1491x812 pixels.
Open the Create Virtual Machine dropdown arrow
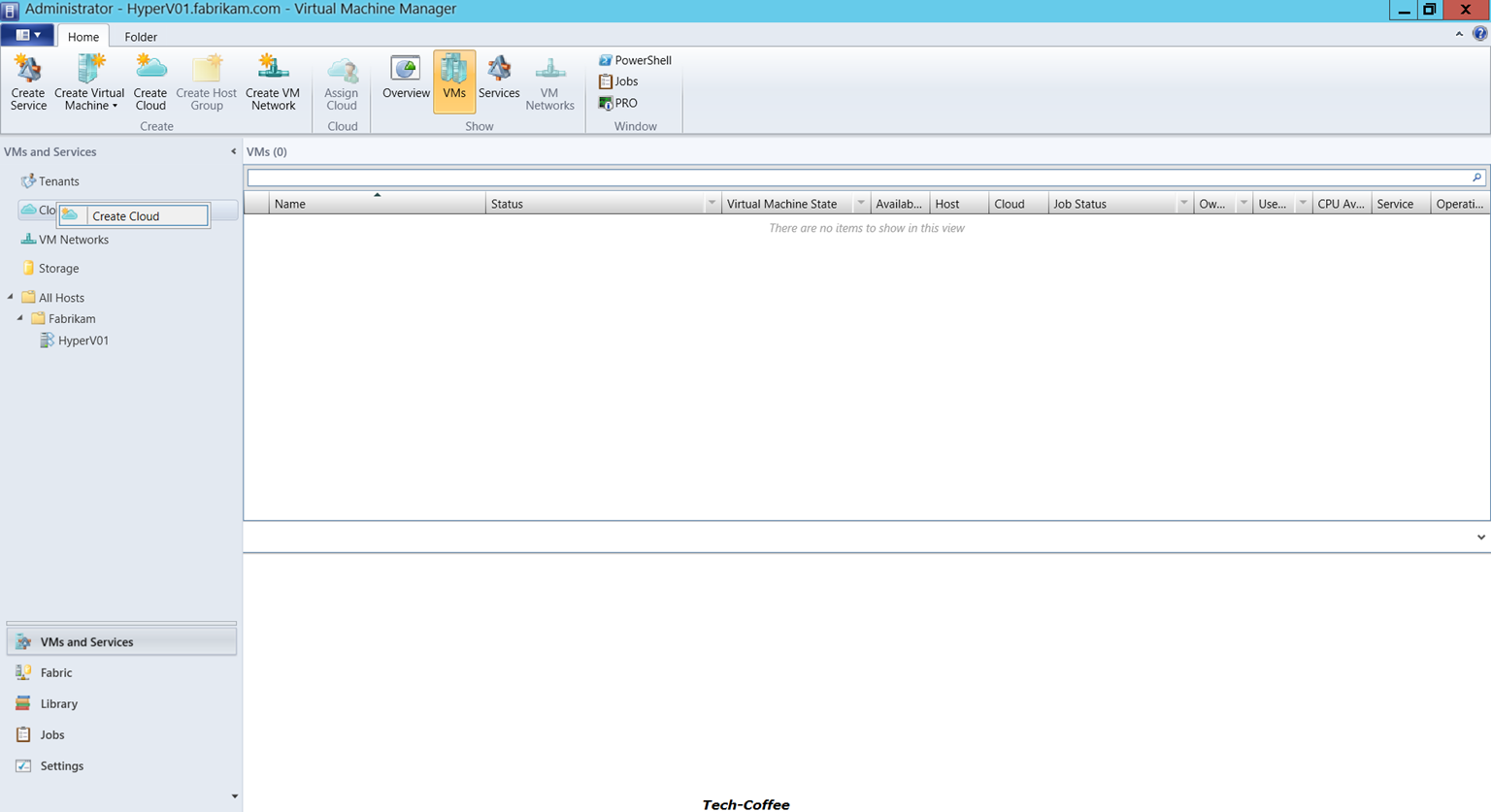[115, 106]
